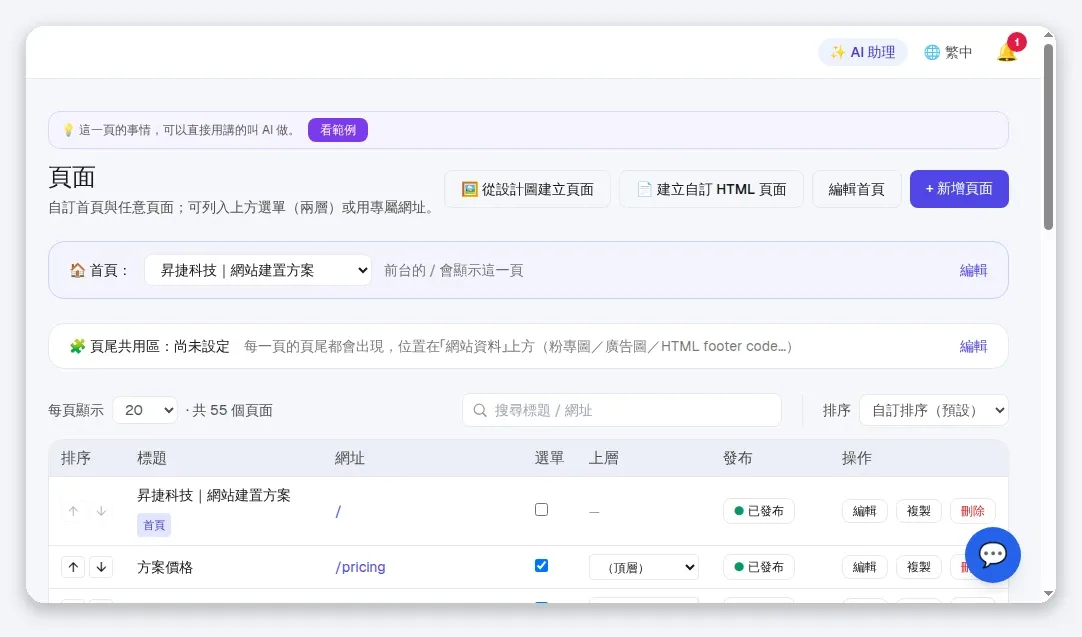Click 刪除 button in 昇捷科技 row
The width and height of the screenshot is (1082, 637).
pyautogui.click(x=972, y=511)
